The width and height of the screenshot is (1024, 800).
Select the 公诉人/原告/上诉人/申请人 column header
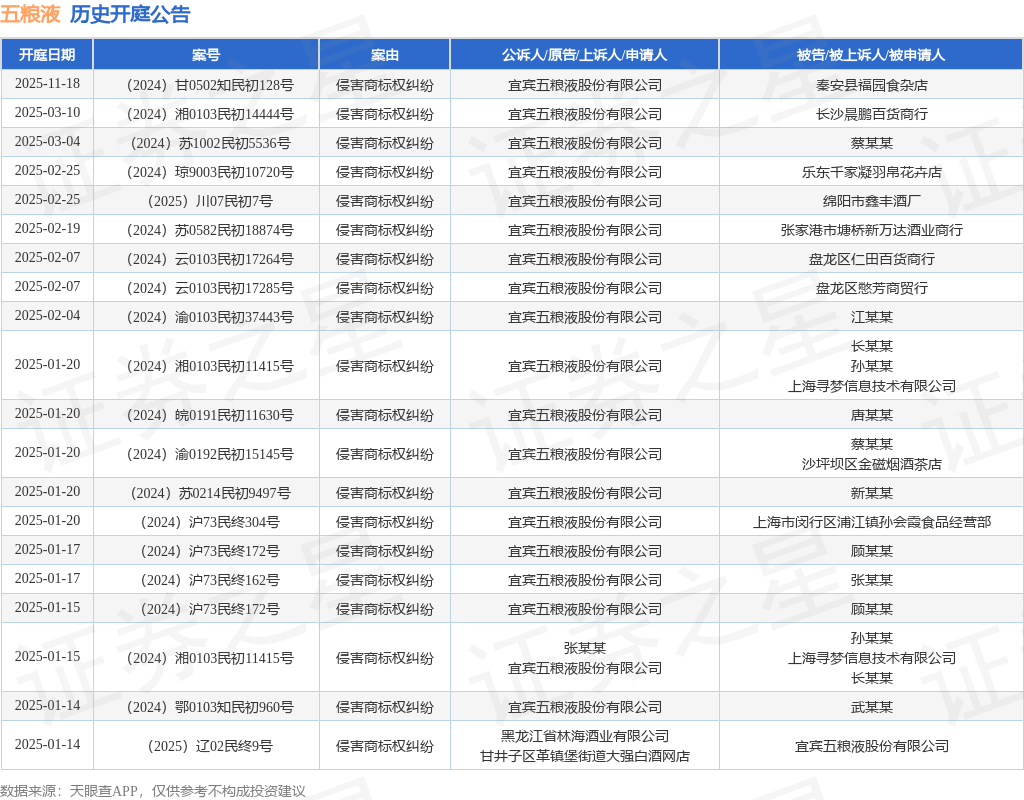[584, 55]
